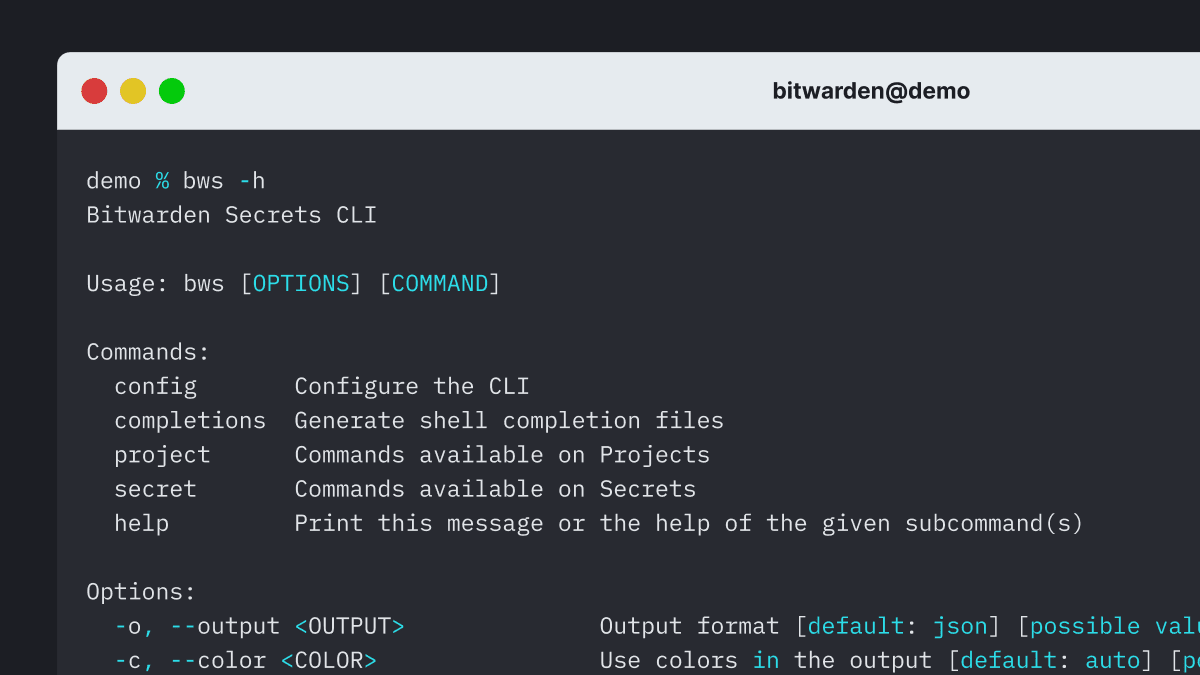The image size is (1200, 675).
Task: Click the project command entry
Action: point(162,454)
